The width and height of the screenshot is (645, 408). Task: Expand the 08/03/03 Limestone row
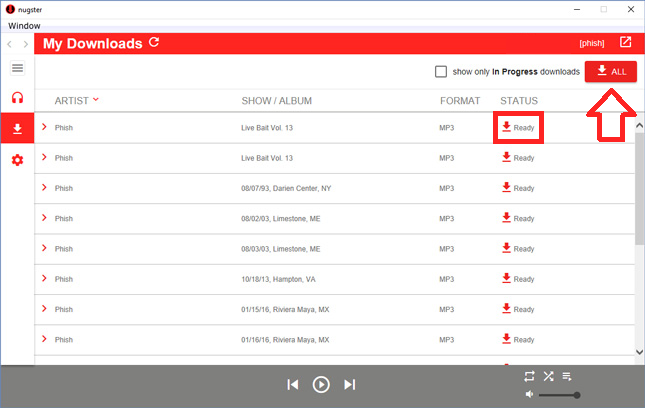pos(44,248)
